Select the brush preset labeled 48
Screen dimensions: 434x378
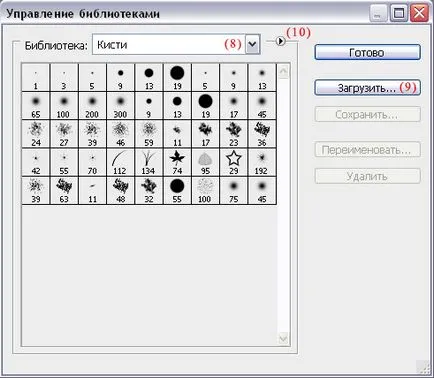[x=120, y=191]
